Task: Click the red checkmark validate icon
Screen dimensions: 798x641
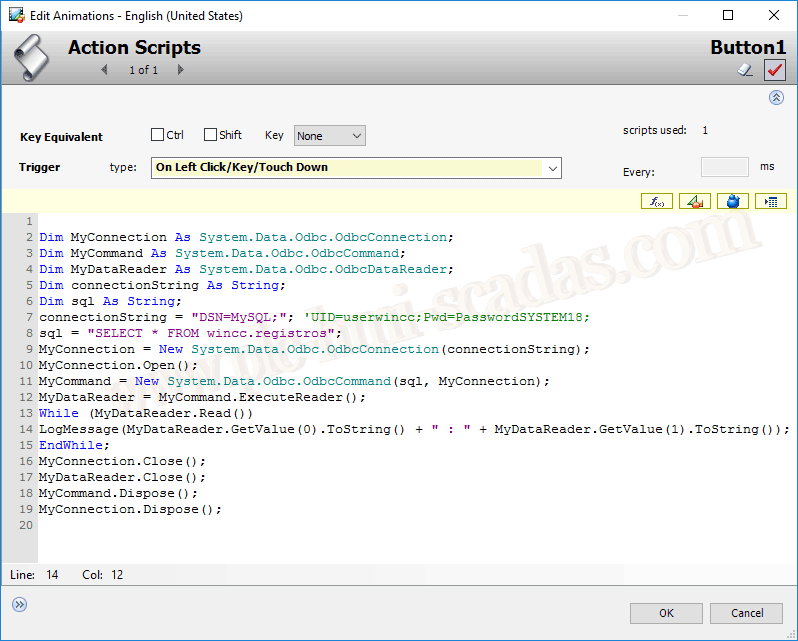Action: (x=774, y=69)
